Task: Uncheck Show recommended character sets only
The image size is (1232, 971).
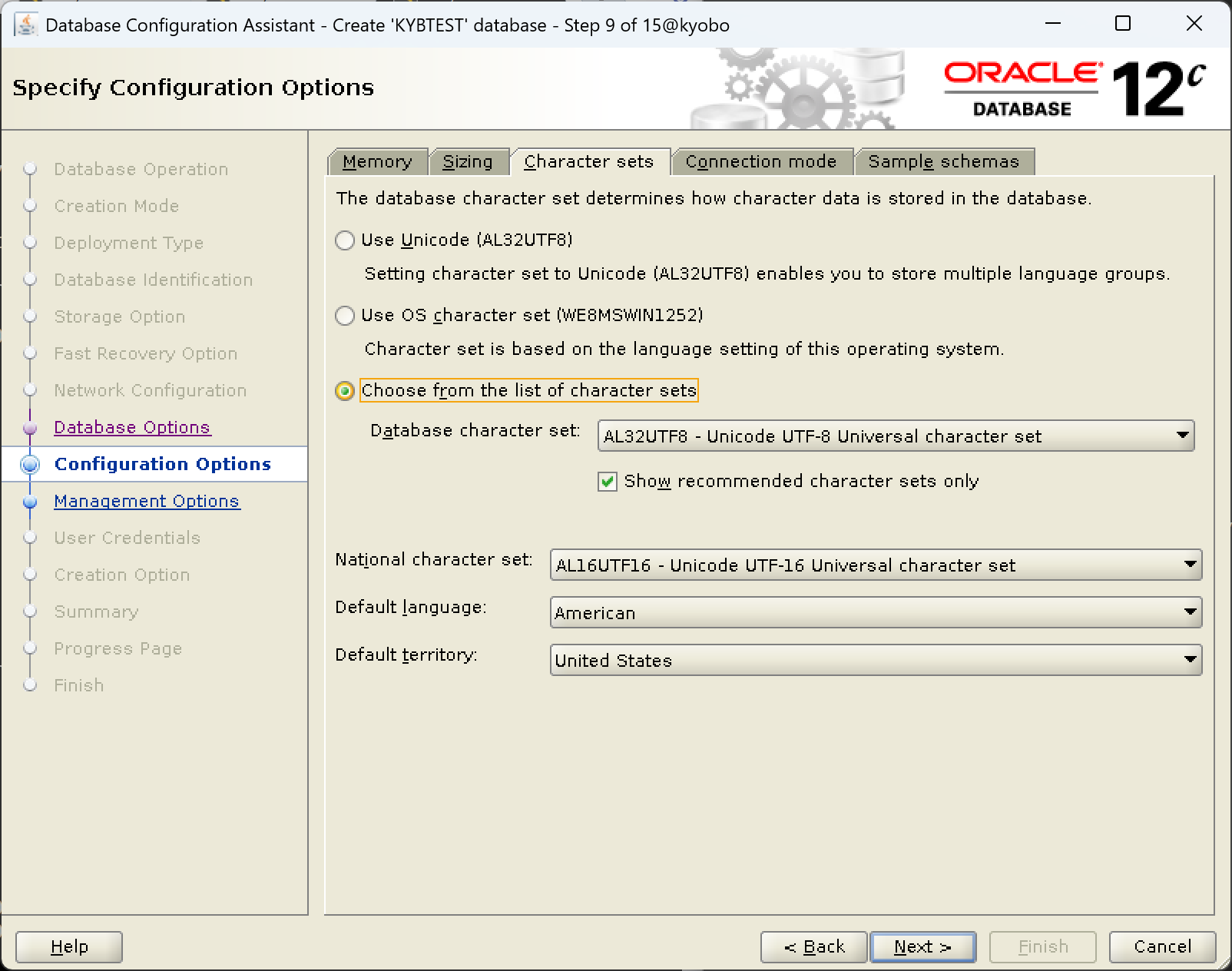Action: point(608,482)
